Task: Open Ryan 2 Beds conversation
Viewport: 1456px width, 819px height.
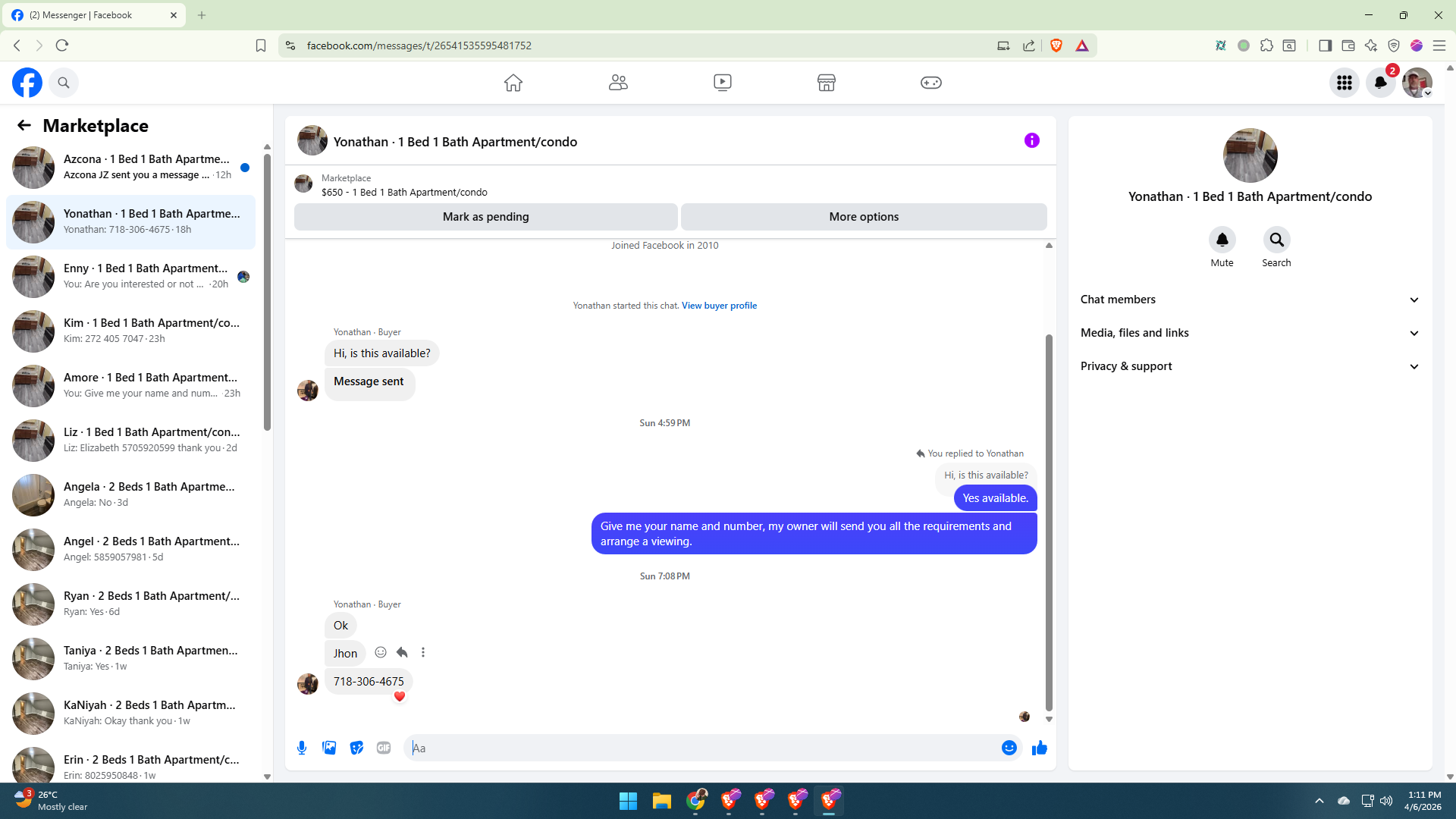Action: [130, 604]
